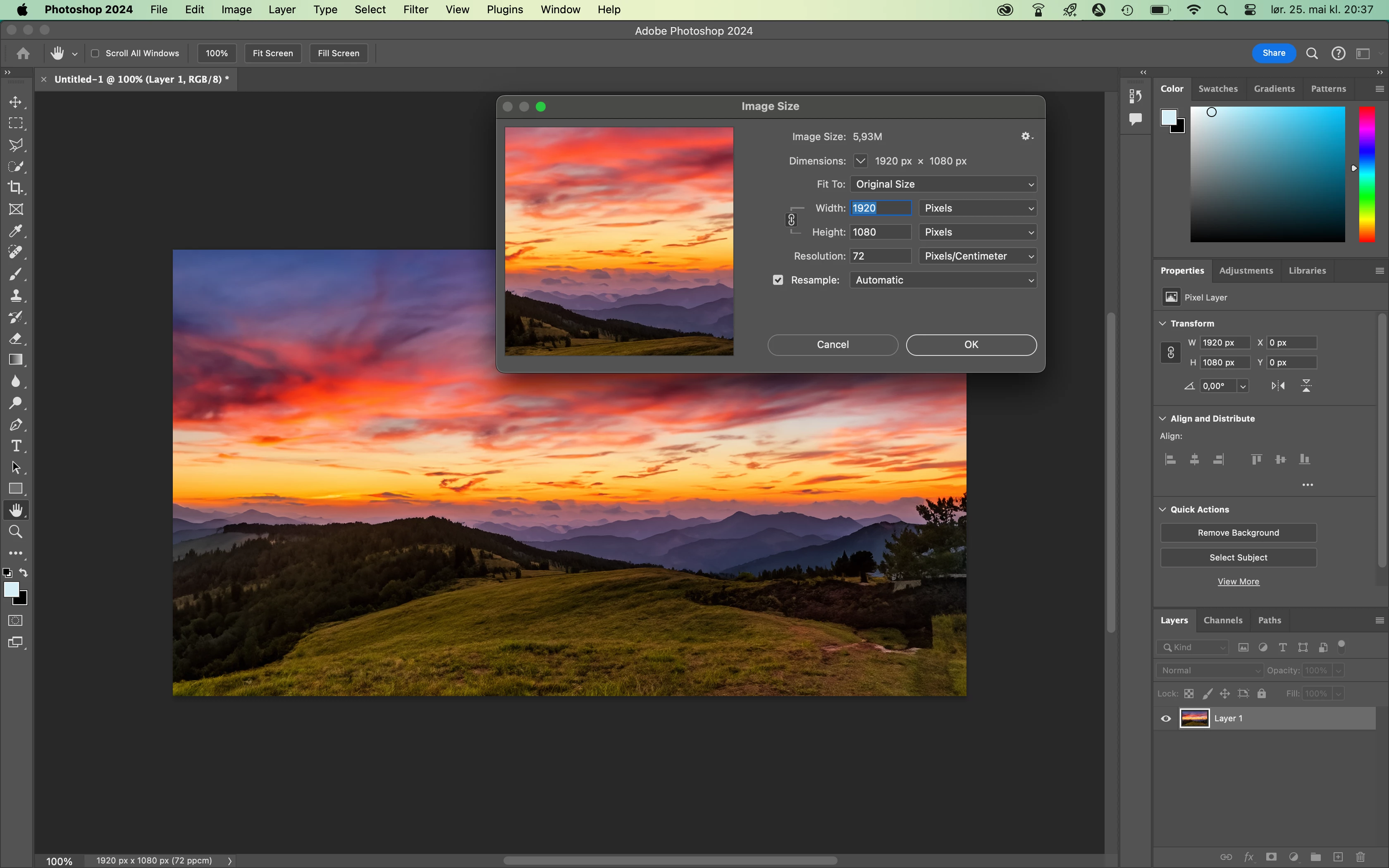Open the Fit To dropdown
This screenshot has height=868, width=1389.
[x=943, y=184]
